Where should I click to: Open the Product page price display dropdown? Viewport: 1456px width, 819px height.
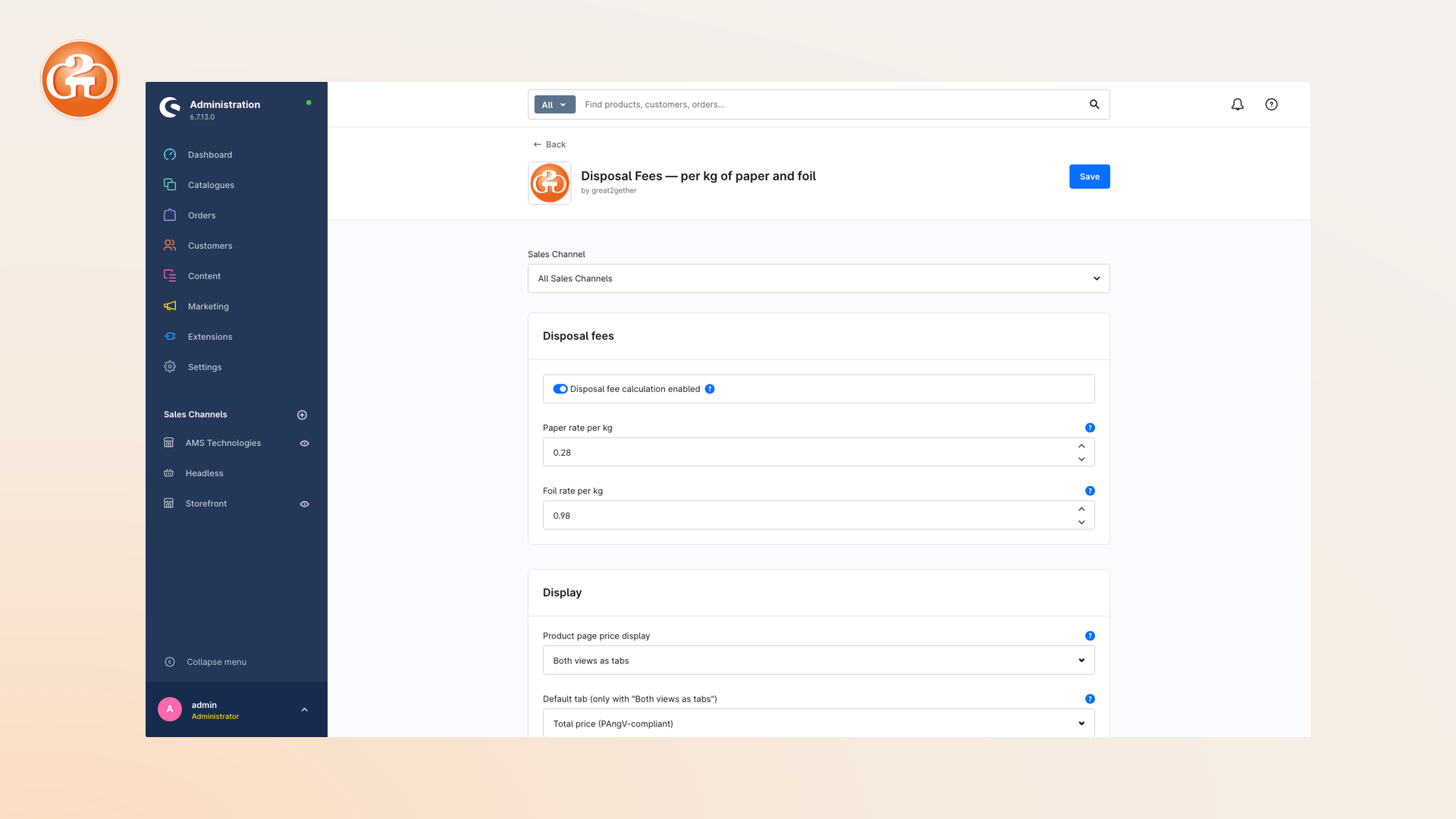(818, 661)
